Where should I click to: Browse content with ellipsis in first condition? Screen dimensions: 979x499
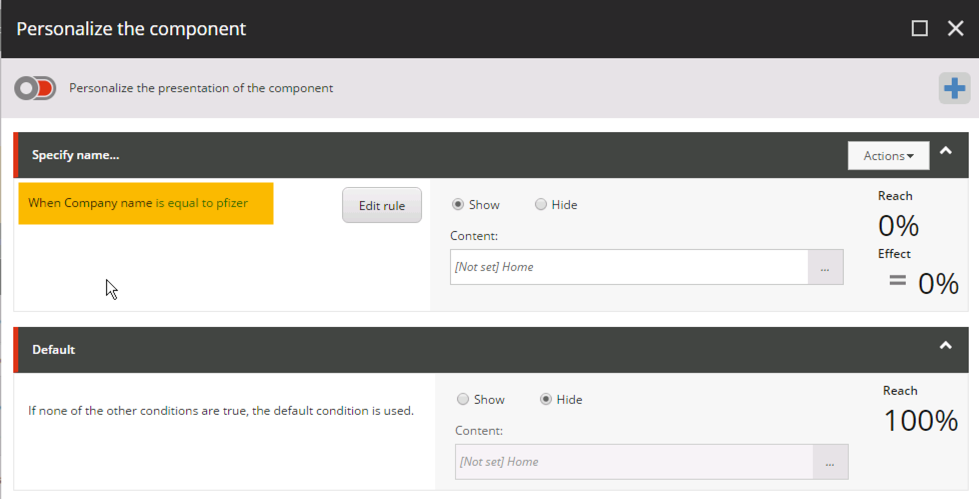(825, 267)
